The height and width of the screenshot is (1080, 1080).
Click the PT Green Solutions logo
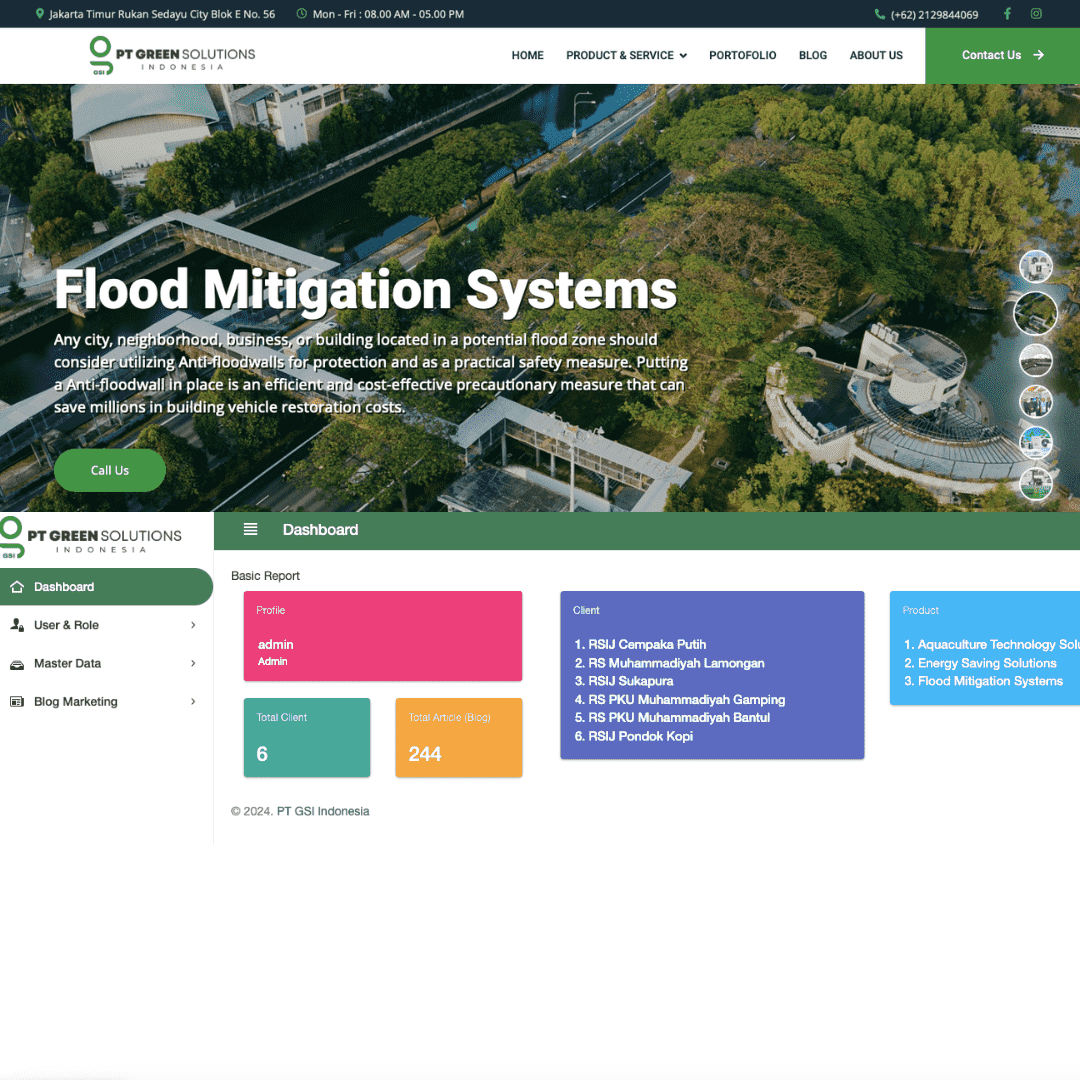pos(170,55)
